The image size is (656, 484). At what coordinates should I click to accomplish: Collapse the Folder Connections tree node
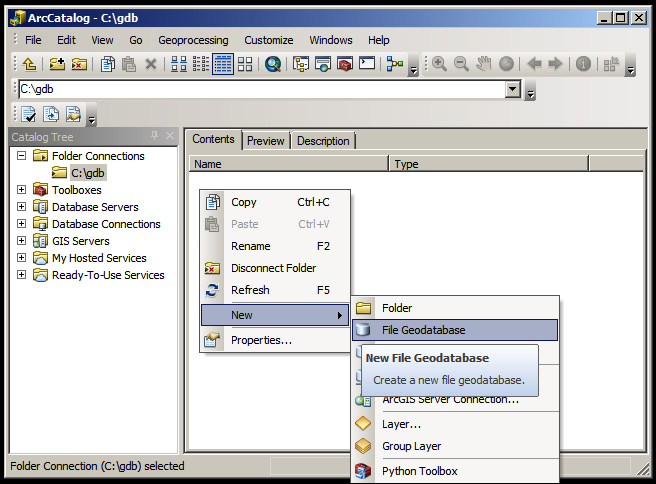coord(21,156)
